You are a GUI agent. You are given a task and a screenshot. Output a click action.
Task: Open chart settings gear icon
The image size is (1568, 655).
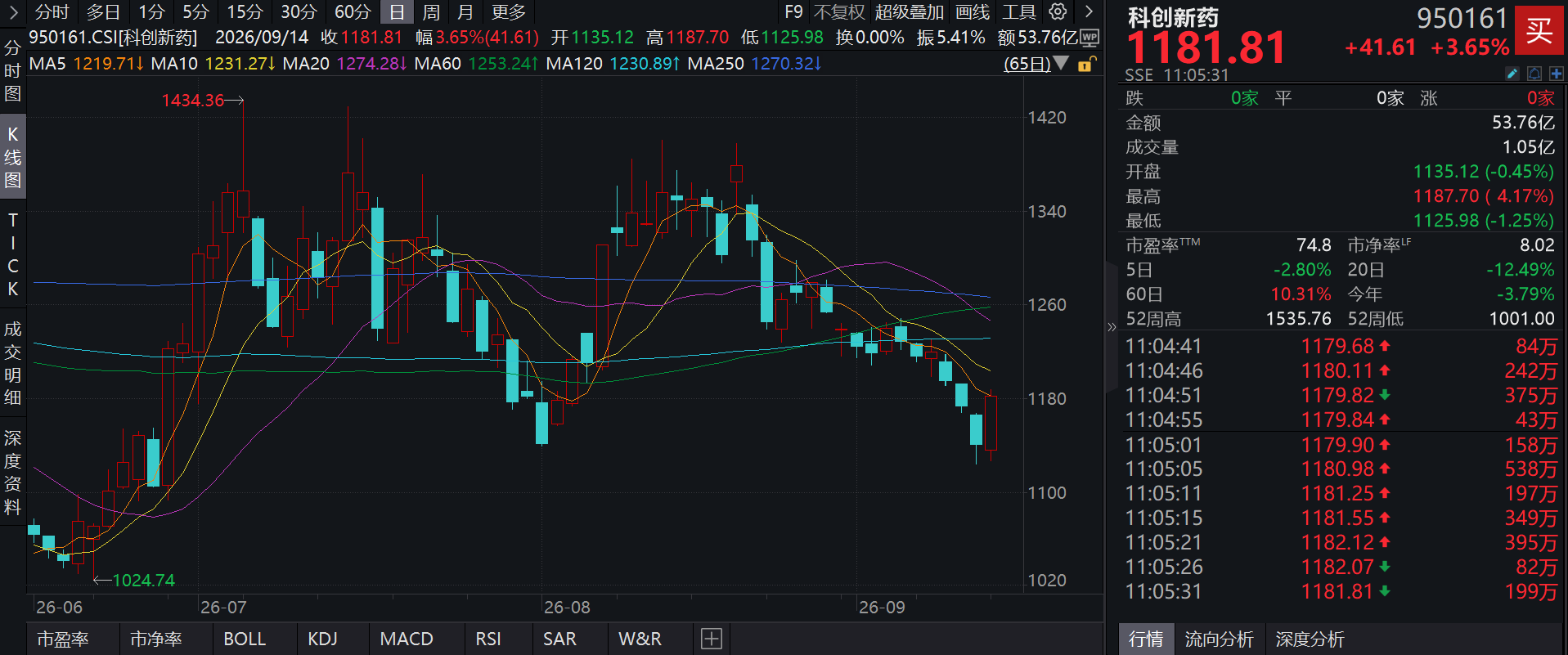click(x=1058, y=11)
